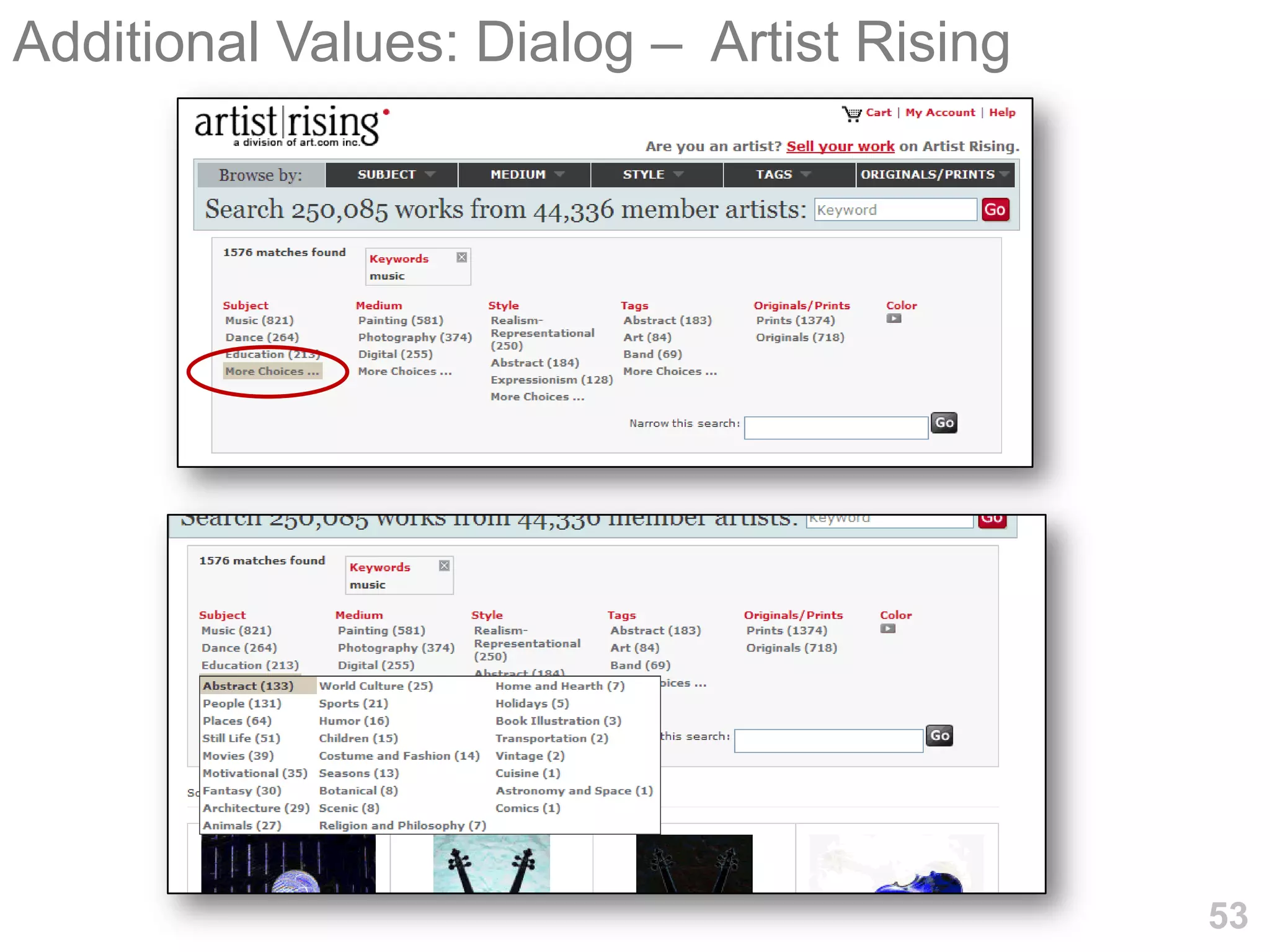Choose Home and Hearth (7) in popup
The width and height of the screenshot is (1270, 952).
(x=560, y=685)
